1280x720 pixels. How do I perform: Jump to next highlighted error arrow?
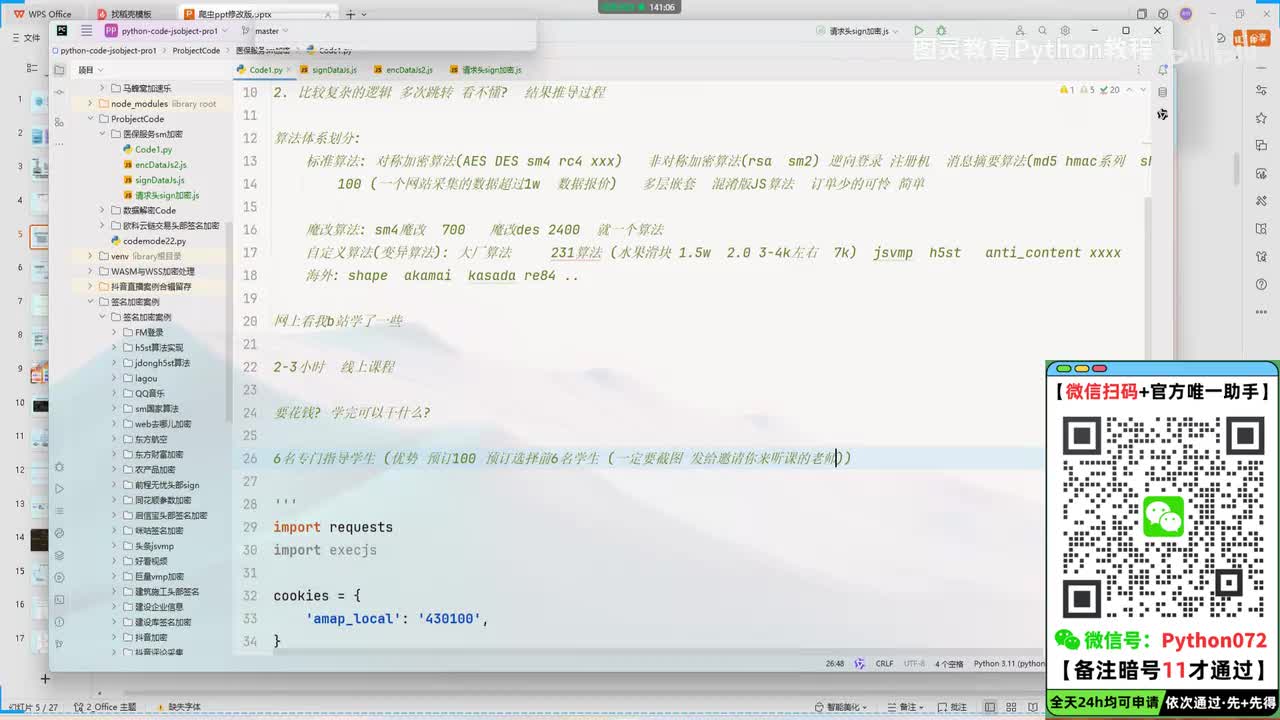coord(1142,90)
